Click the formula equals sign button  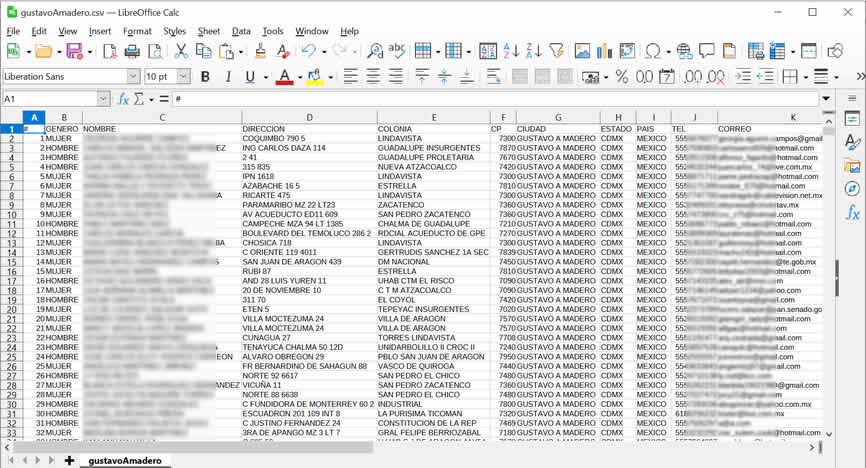(164, 99)
